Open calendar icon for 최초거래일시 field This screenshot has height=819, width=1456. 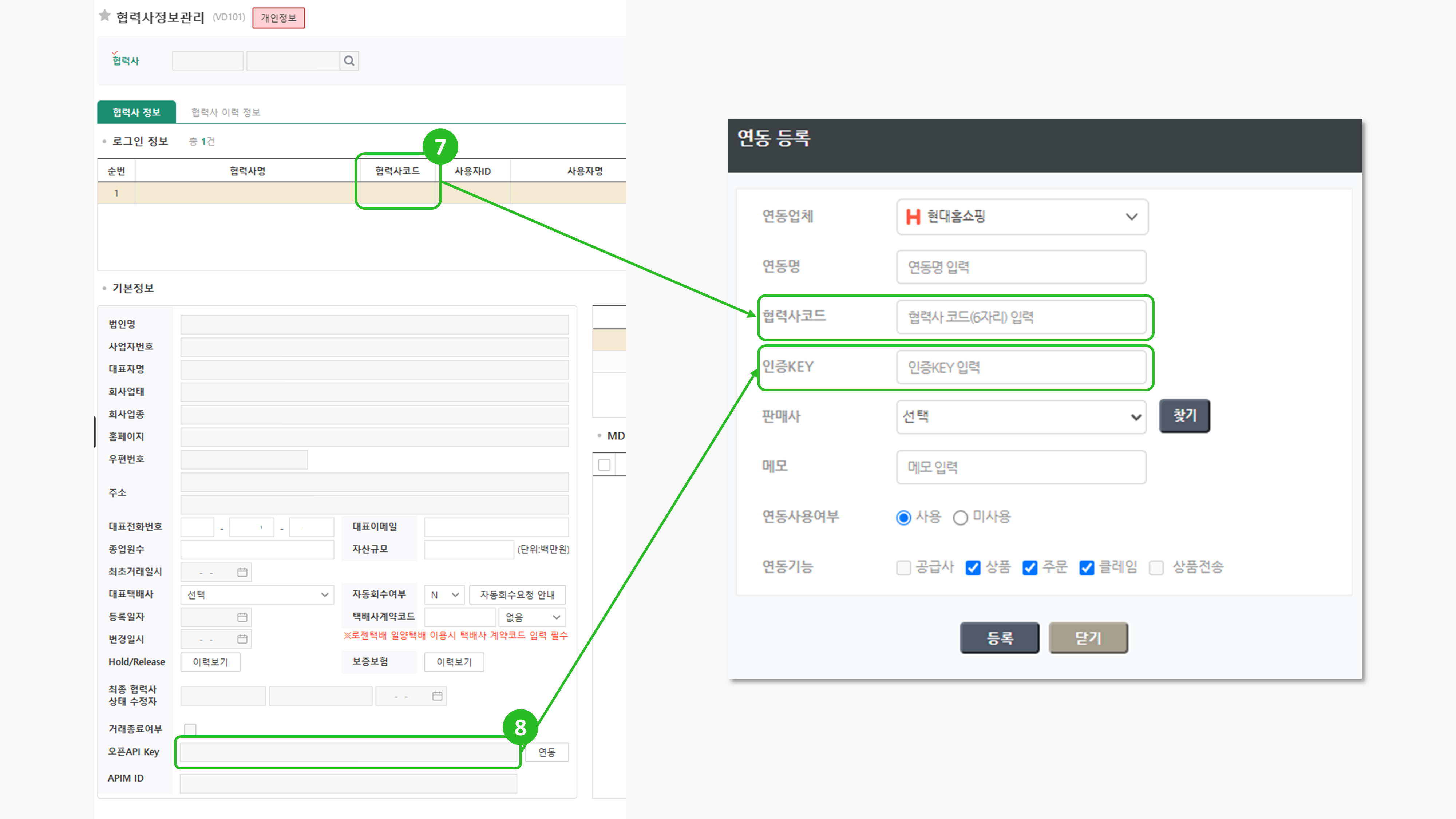242,572
